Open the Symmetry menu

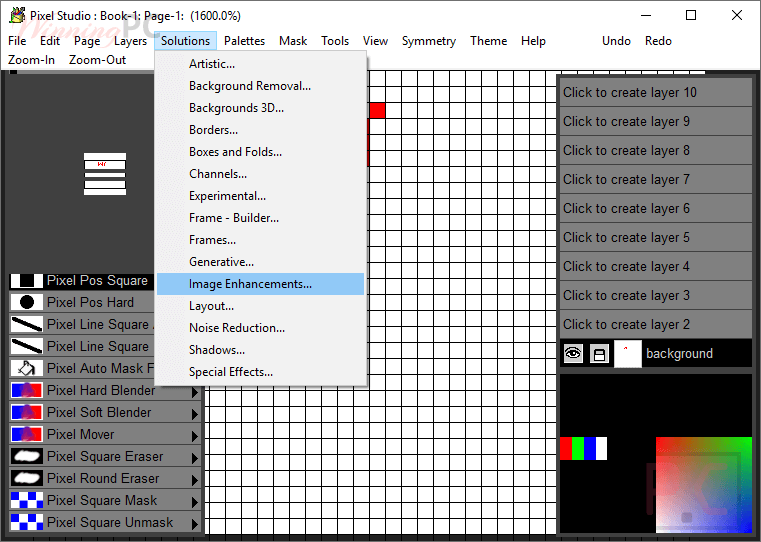point(429,41)
